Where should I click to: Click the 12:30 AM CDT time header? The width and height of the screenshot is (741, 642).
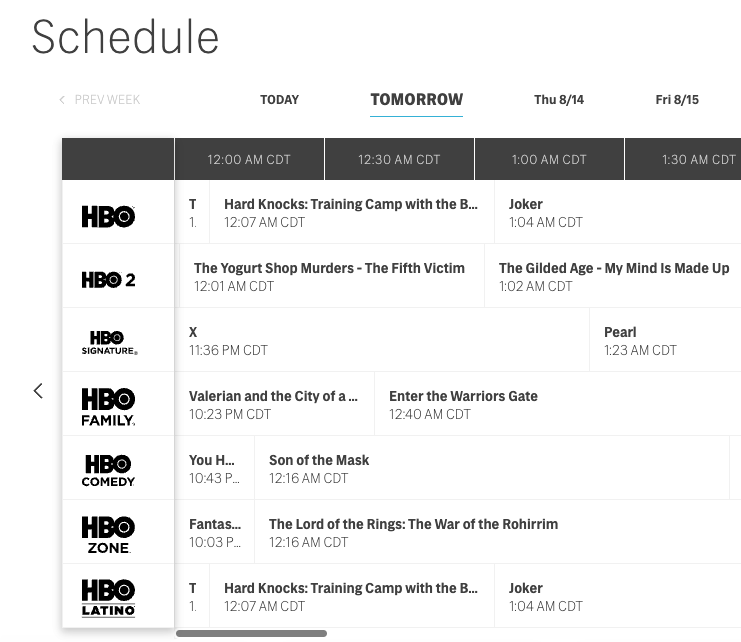coord(399,159)
